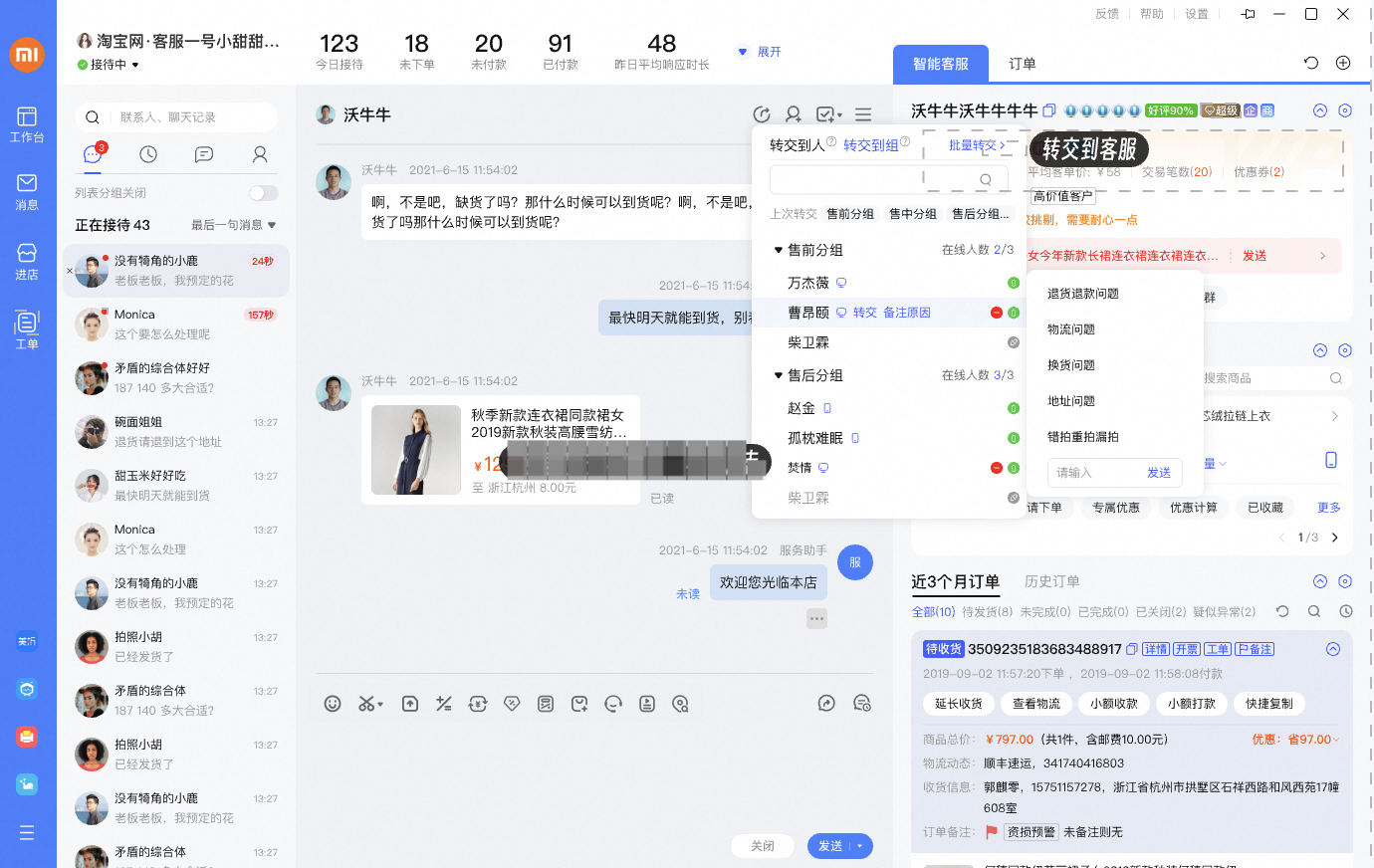
Task: Click green online status dot for 万杰薇
Action: [x=1014, y=283]
